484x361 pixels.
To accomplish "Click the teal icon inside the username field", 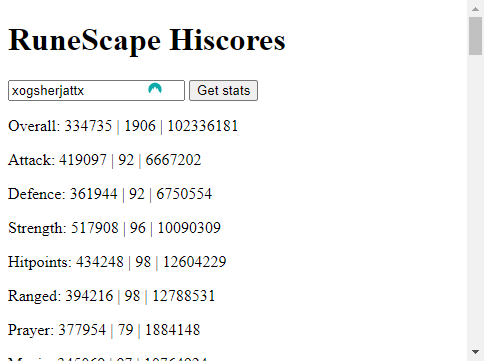I will (155, 89).
